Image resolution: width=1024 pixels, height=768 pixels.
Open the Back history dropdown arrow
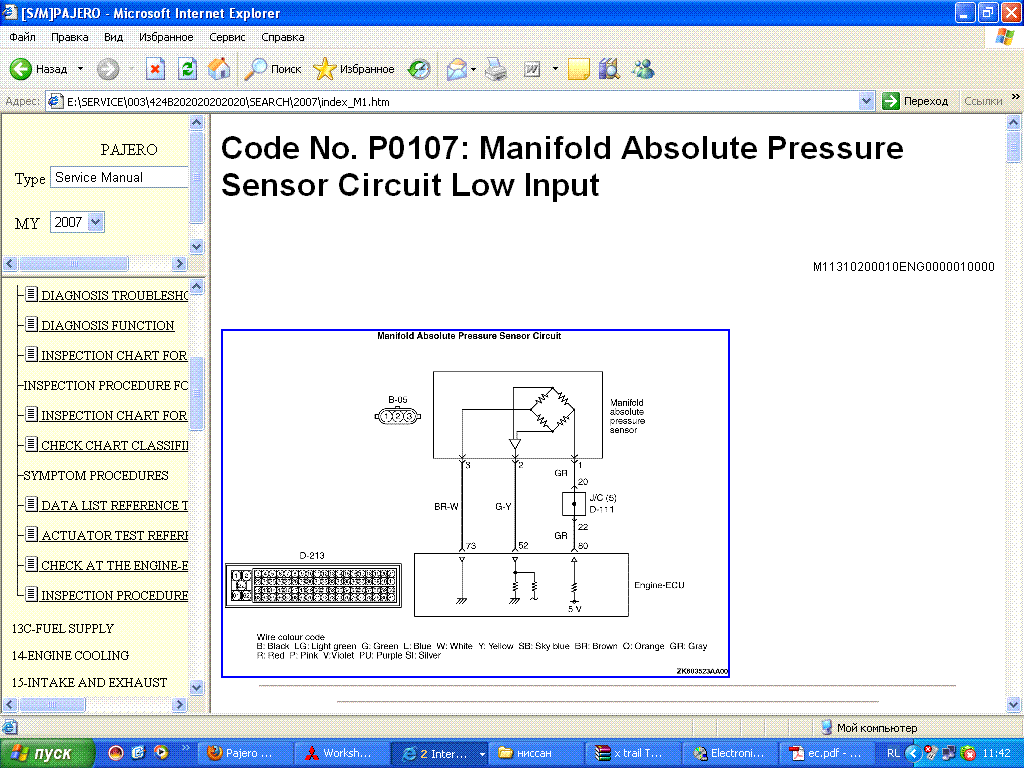pos(80,69)
